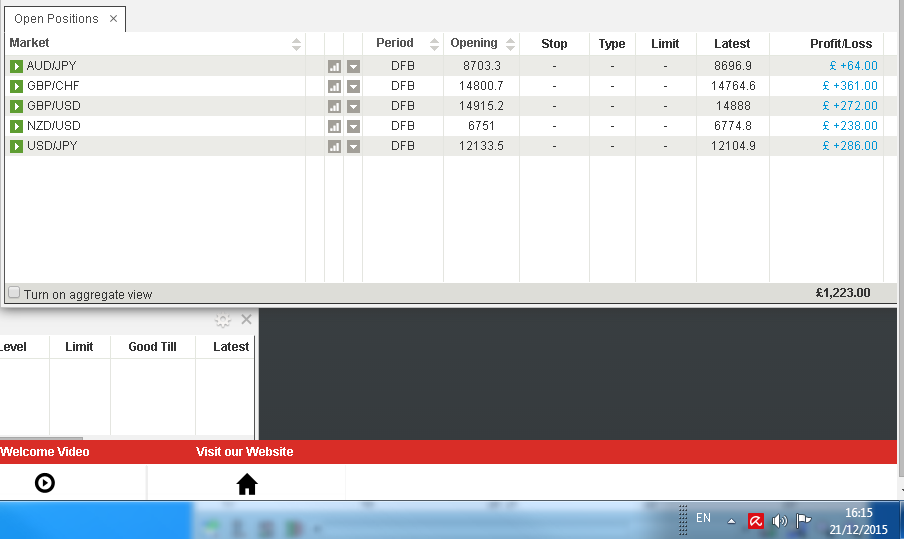Click the £ +361.00 profit value
Screen dimensions: 904x539
click(x=850, y=86)
